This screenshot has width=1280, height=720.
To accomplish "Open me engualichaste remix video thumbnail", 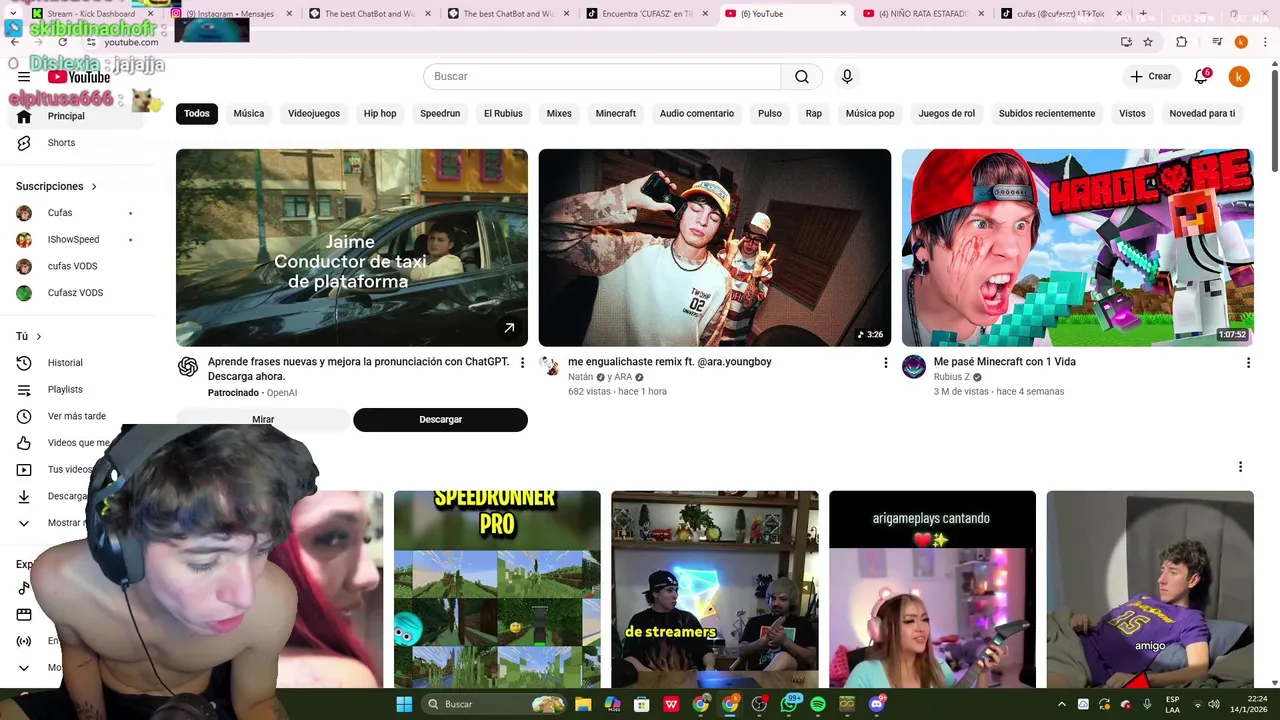I will (715, 248).
